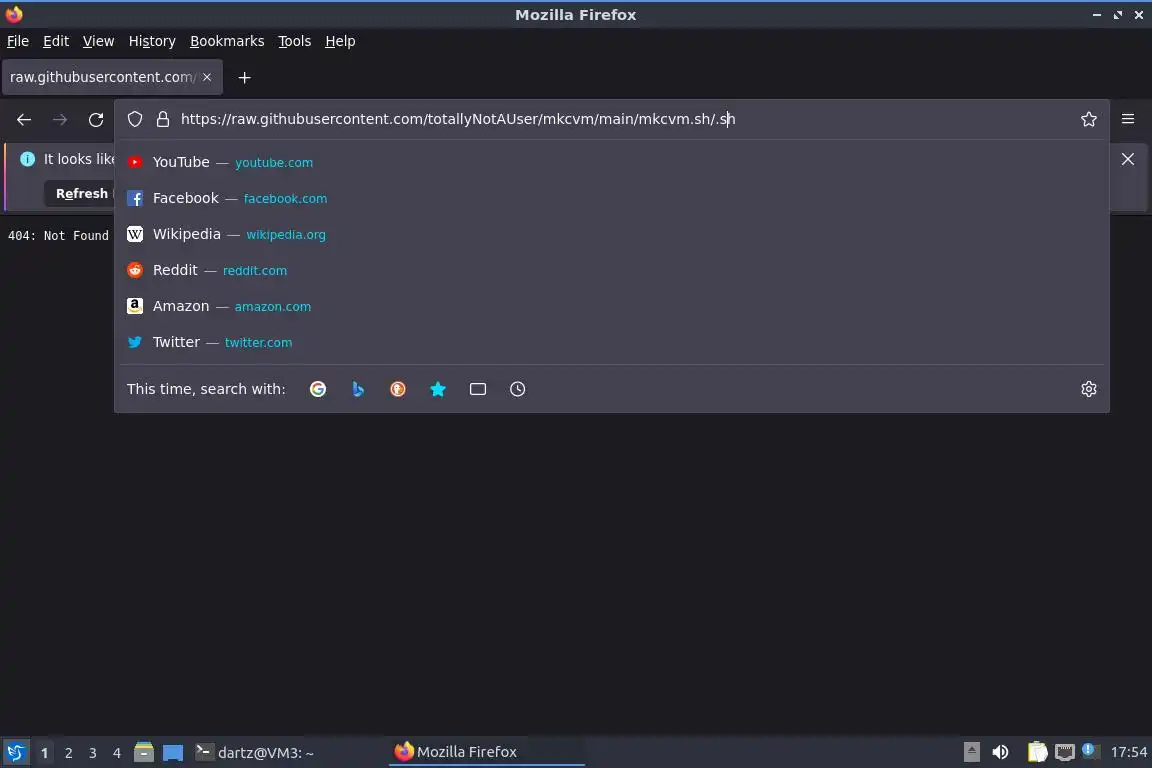Search this time with DuckDuckGo icon
1152x768 pixels.
coord(397,389)
